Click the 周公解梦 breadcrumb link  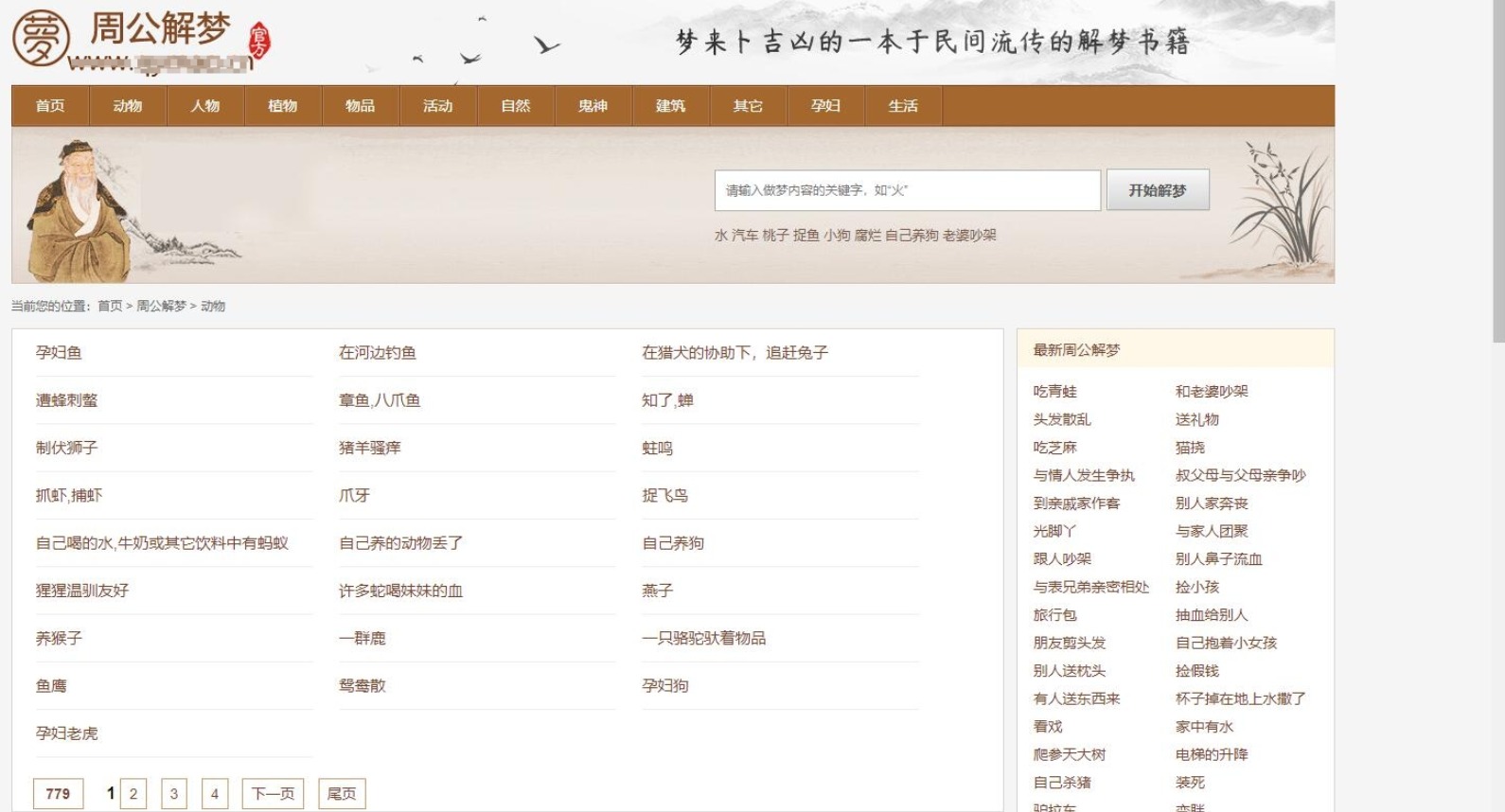click(x=161, y=306)
